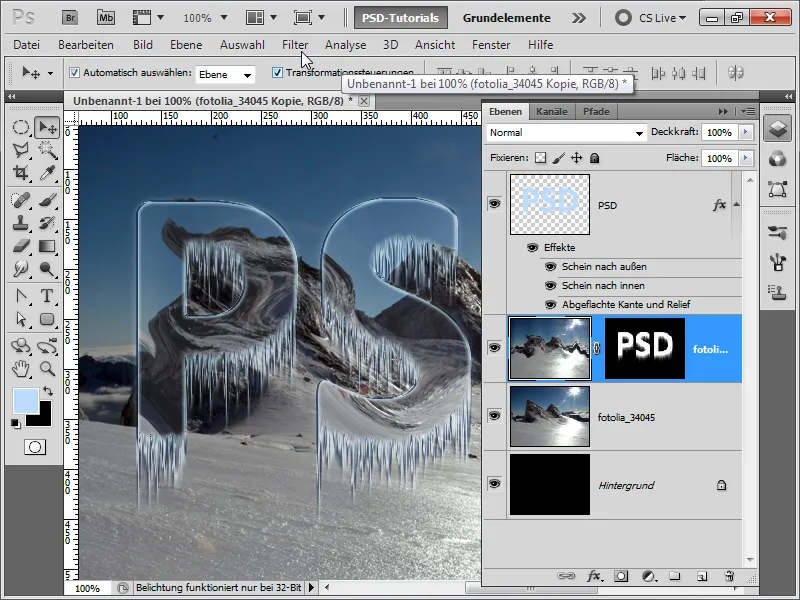Viewport: 800px width, 600px height.
Task: Switch to the Kanäle tab
Action: coord(552,112)
